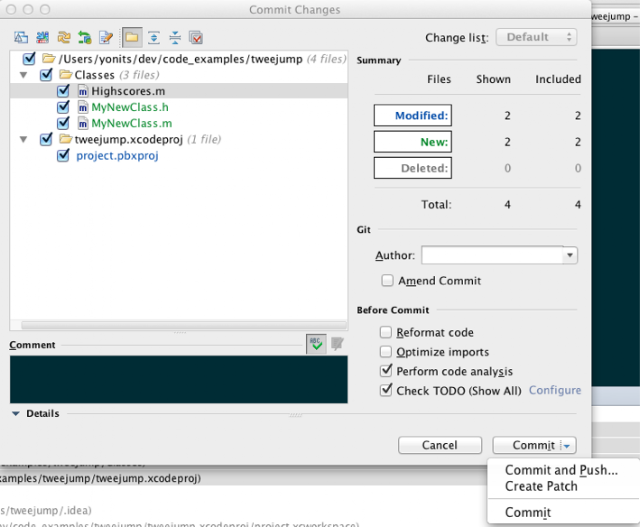Enable the Reformat code checkbox
The height and width of the screenshot is (527, 640).
pyautogui.click(x=386, y=332)
